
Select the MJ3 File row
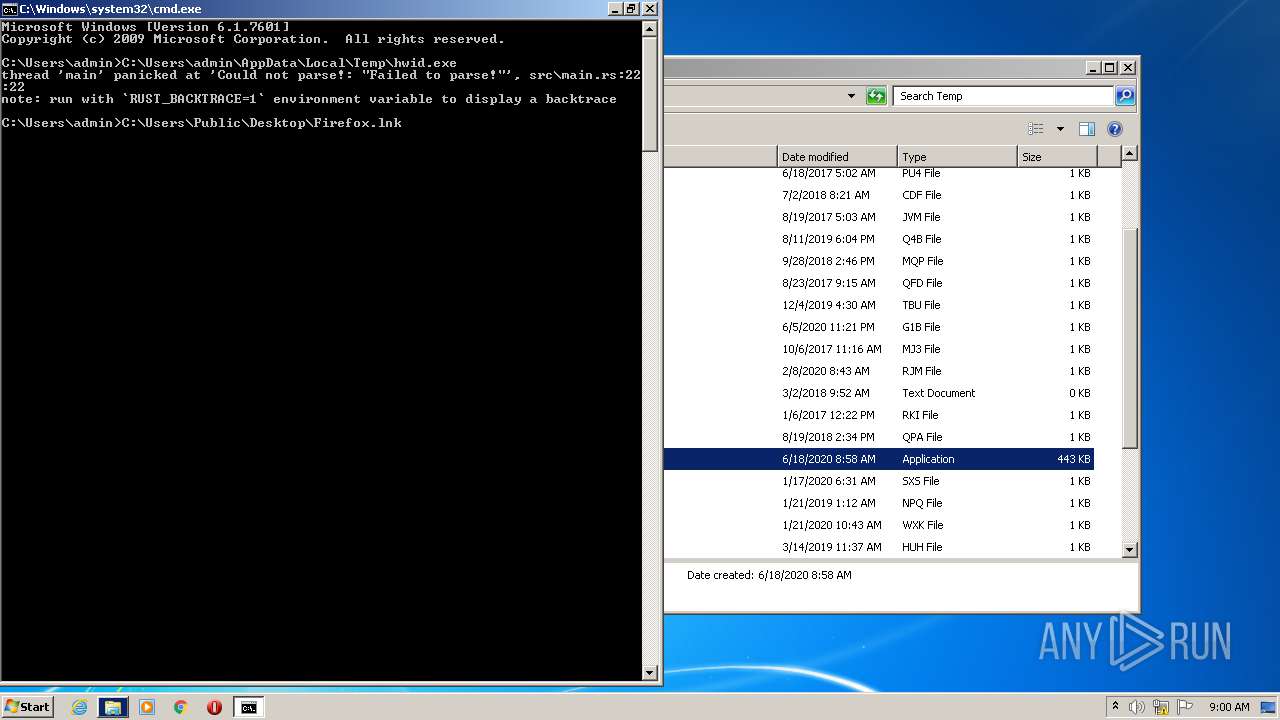[x=879, y=349]
